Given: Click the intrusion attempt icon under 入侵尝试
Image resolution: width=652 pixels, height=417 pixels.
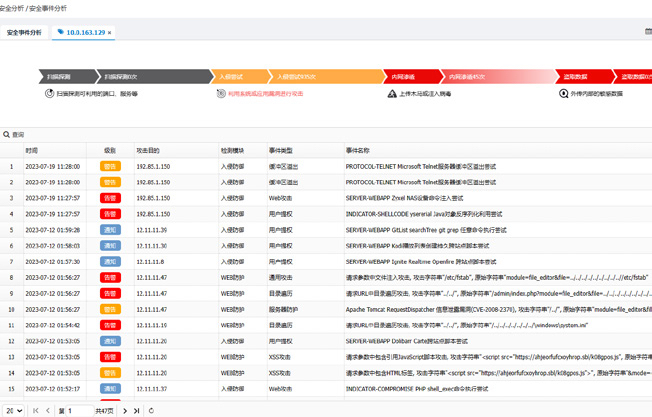Looking at the screenshot, I should [x=221, y=94].
